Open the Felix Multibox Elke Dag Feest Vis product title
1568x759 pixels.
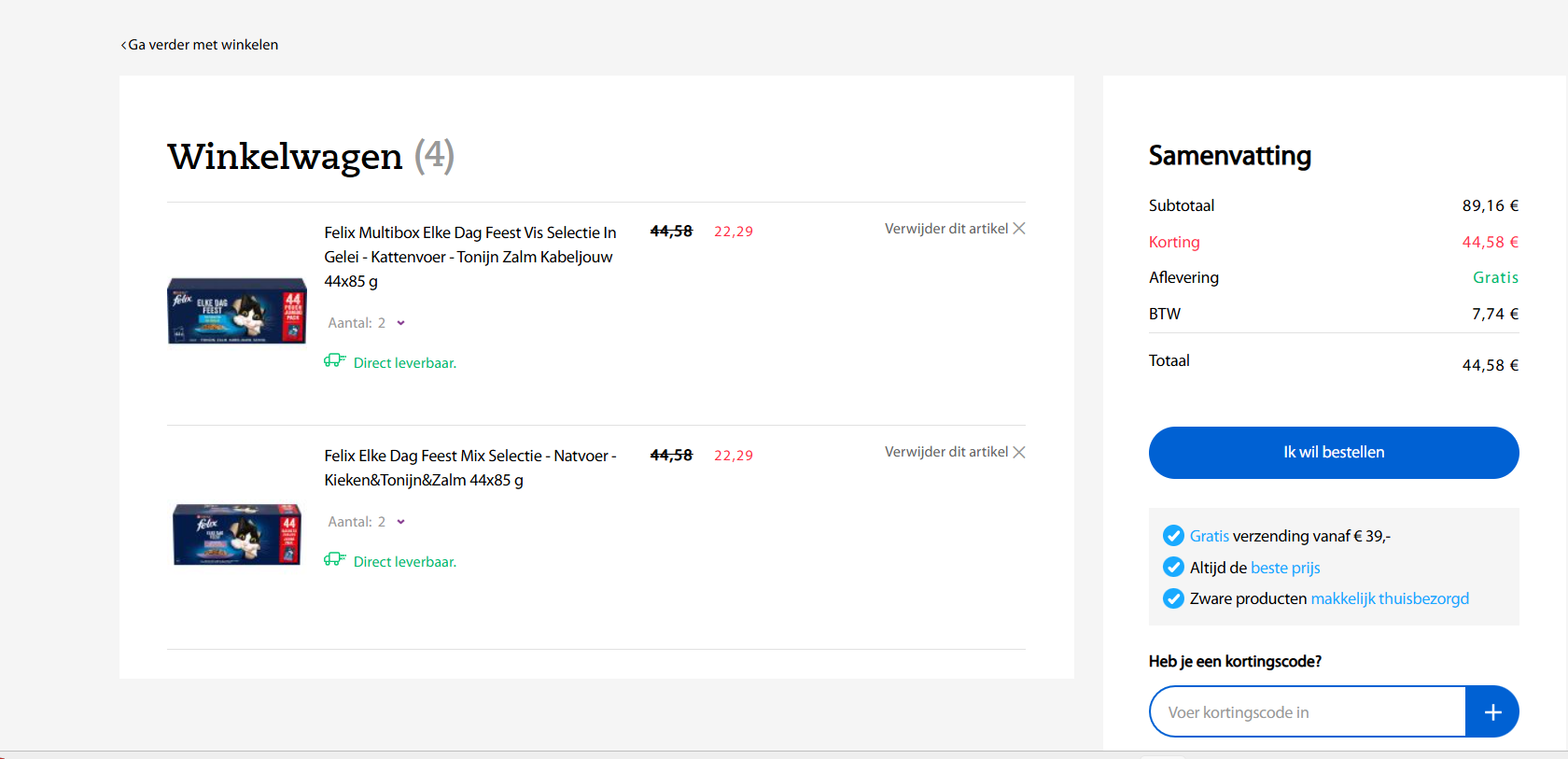(x=470, y=257)
